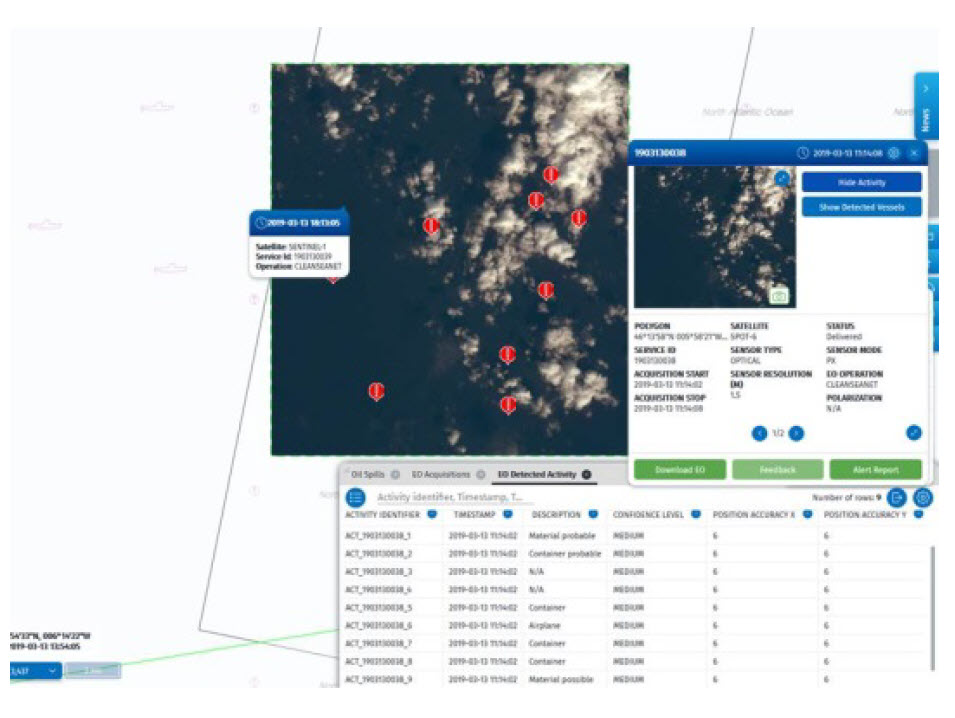Click the Material possible description cell
This screenshot has width=955, height=718.
(560, 679)
